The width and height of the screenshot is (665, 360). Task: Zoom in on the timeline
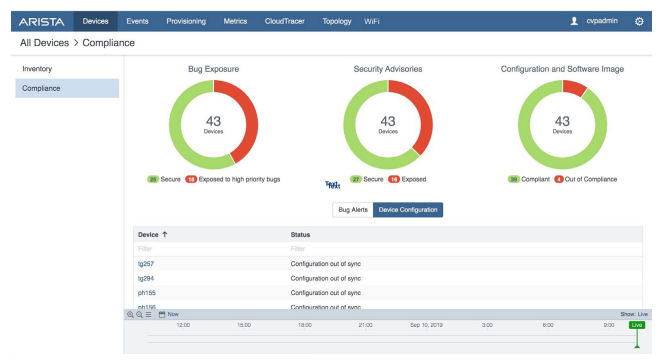(x=130, y=315)
